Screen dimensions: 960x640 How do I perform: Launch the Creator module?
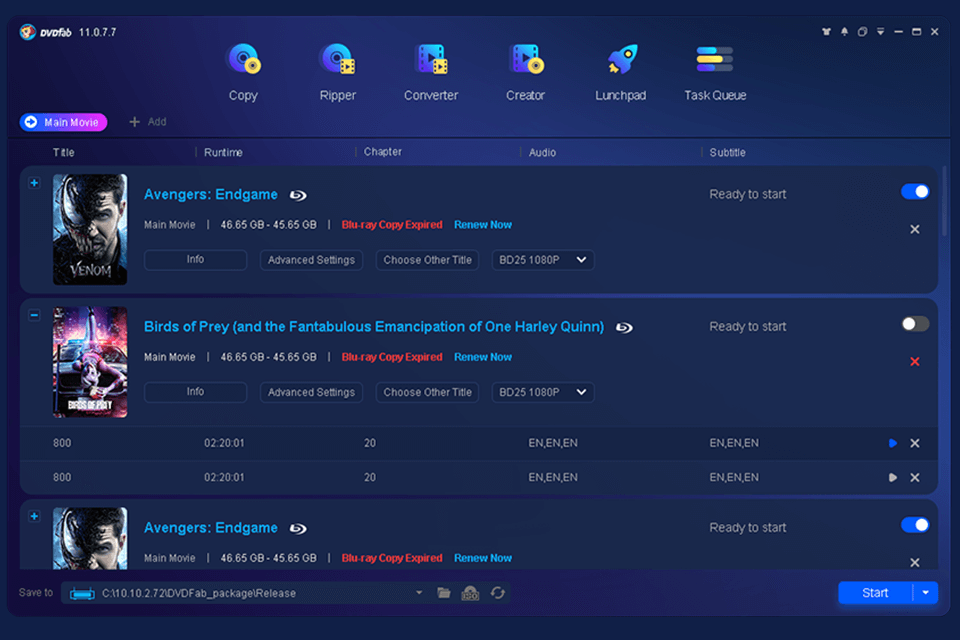pos(525,70)
